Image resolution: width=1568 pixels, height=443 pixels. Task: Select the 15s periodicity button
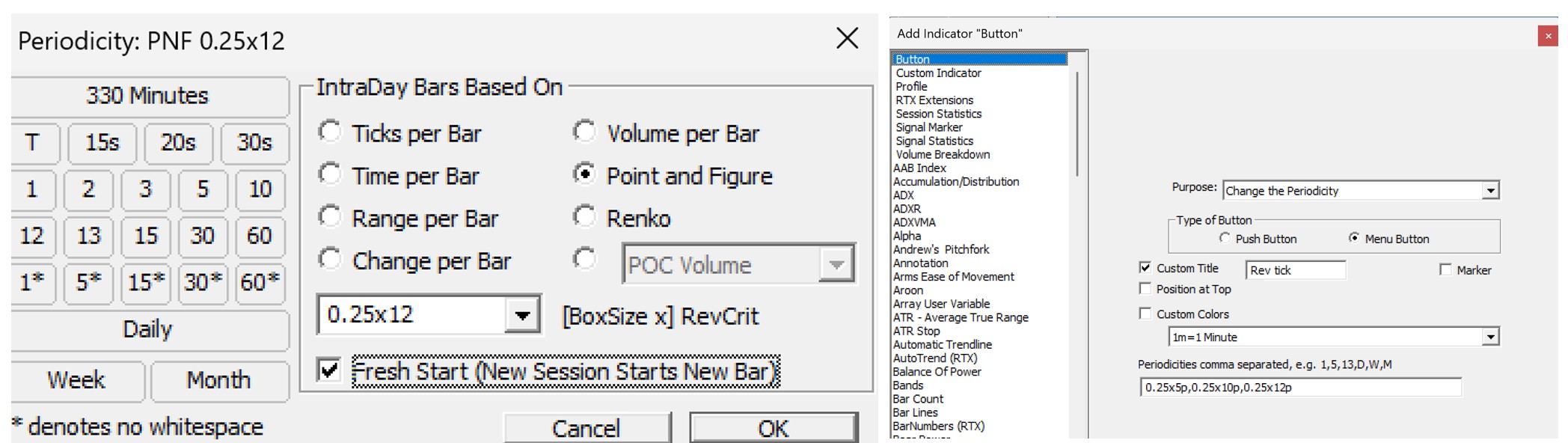pyautogui.click(x=102, y=142)
